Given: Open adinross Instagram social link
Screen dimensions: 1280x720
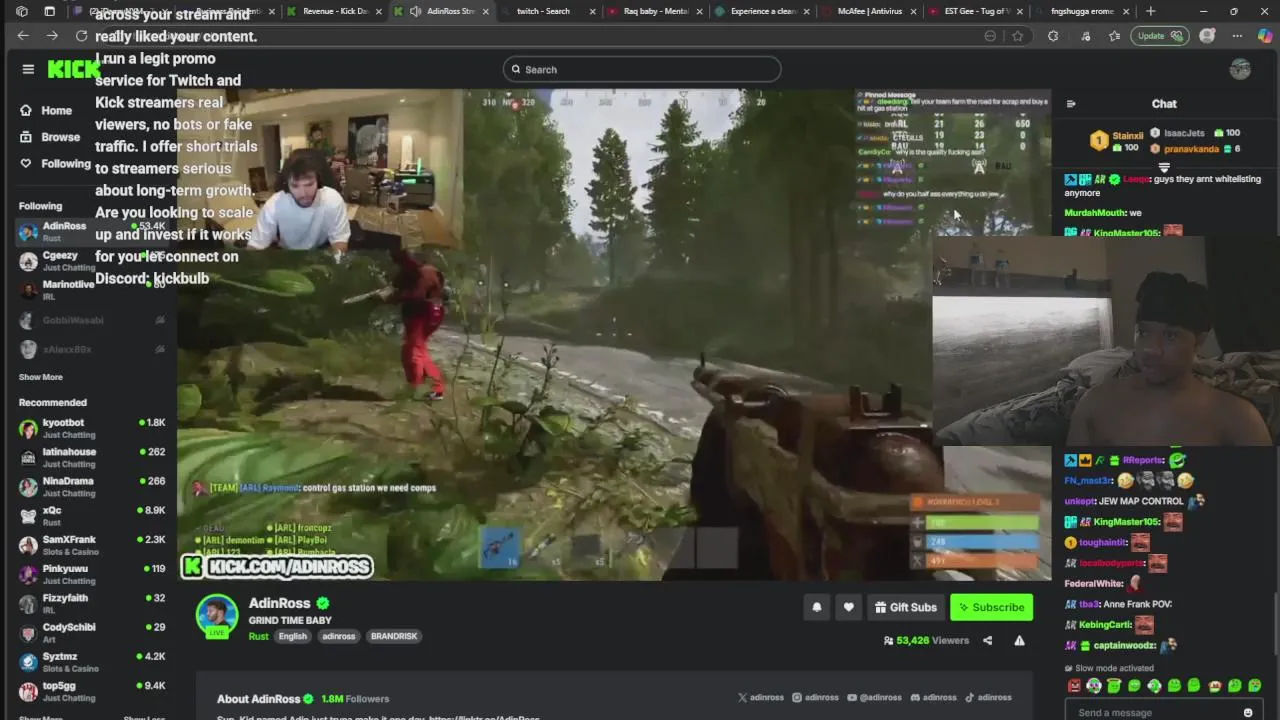Looking at the screenshot, I should point(816,697).
